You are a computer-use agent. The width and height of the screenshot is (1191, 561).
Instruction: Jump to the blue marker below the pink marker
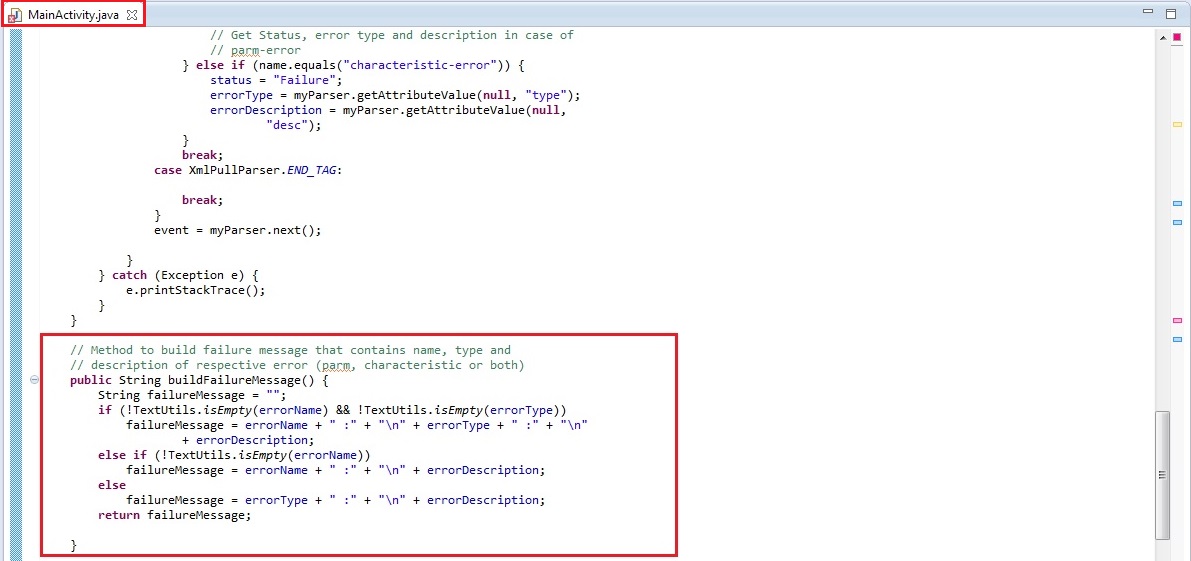[1177, 338]
